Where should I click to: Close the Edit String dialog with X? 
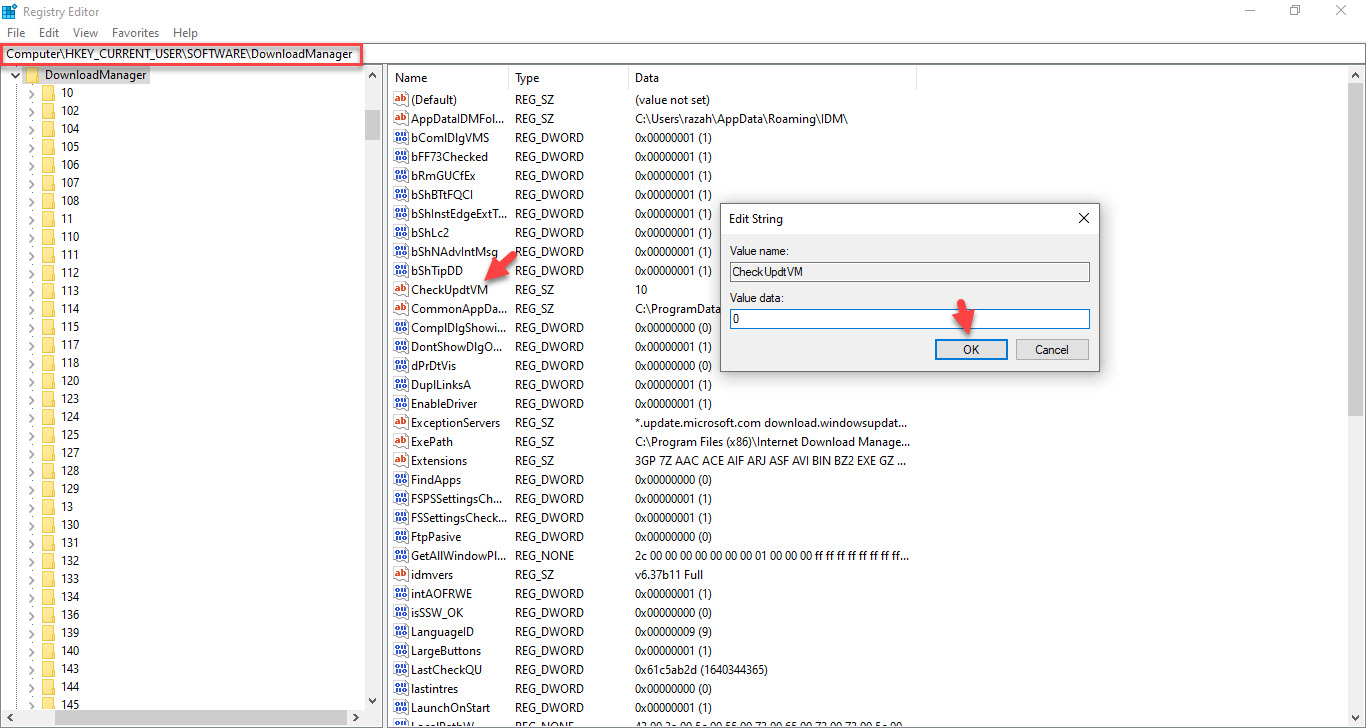coord(1083,218)
